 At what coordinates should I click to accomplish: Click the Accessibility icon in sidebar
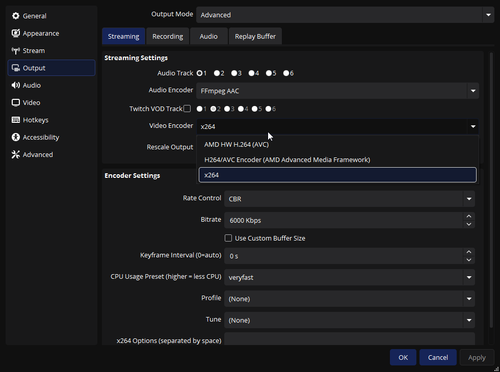tap(16, 137)
